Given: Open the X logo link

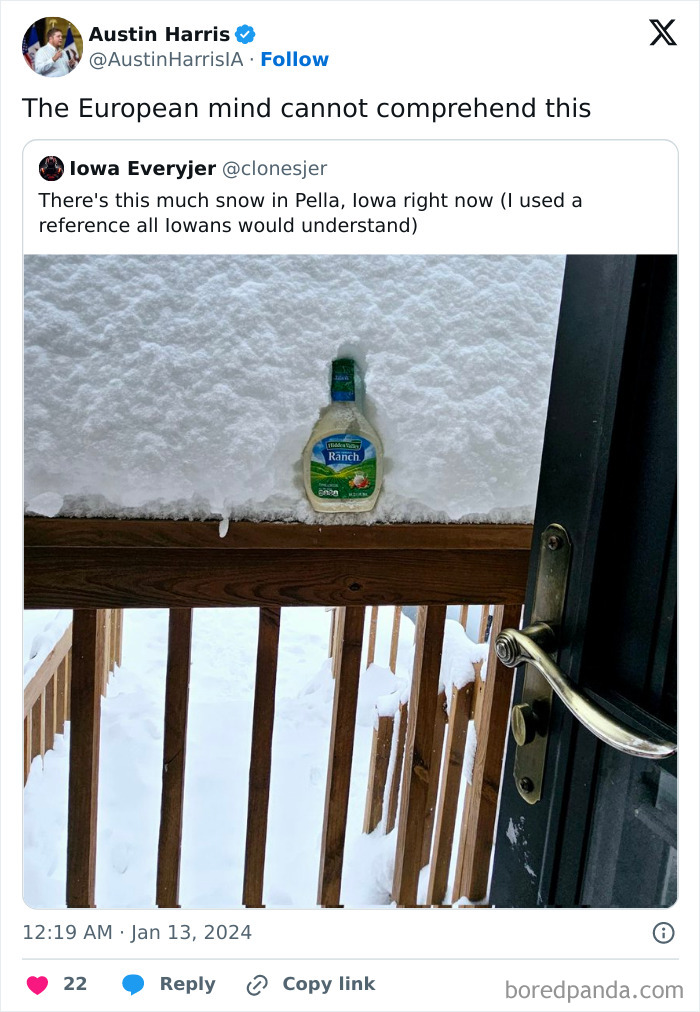Looking at the screenshot, I should 663,33.
